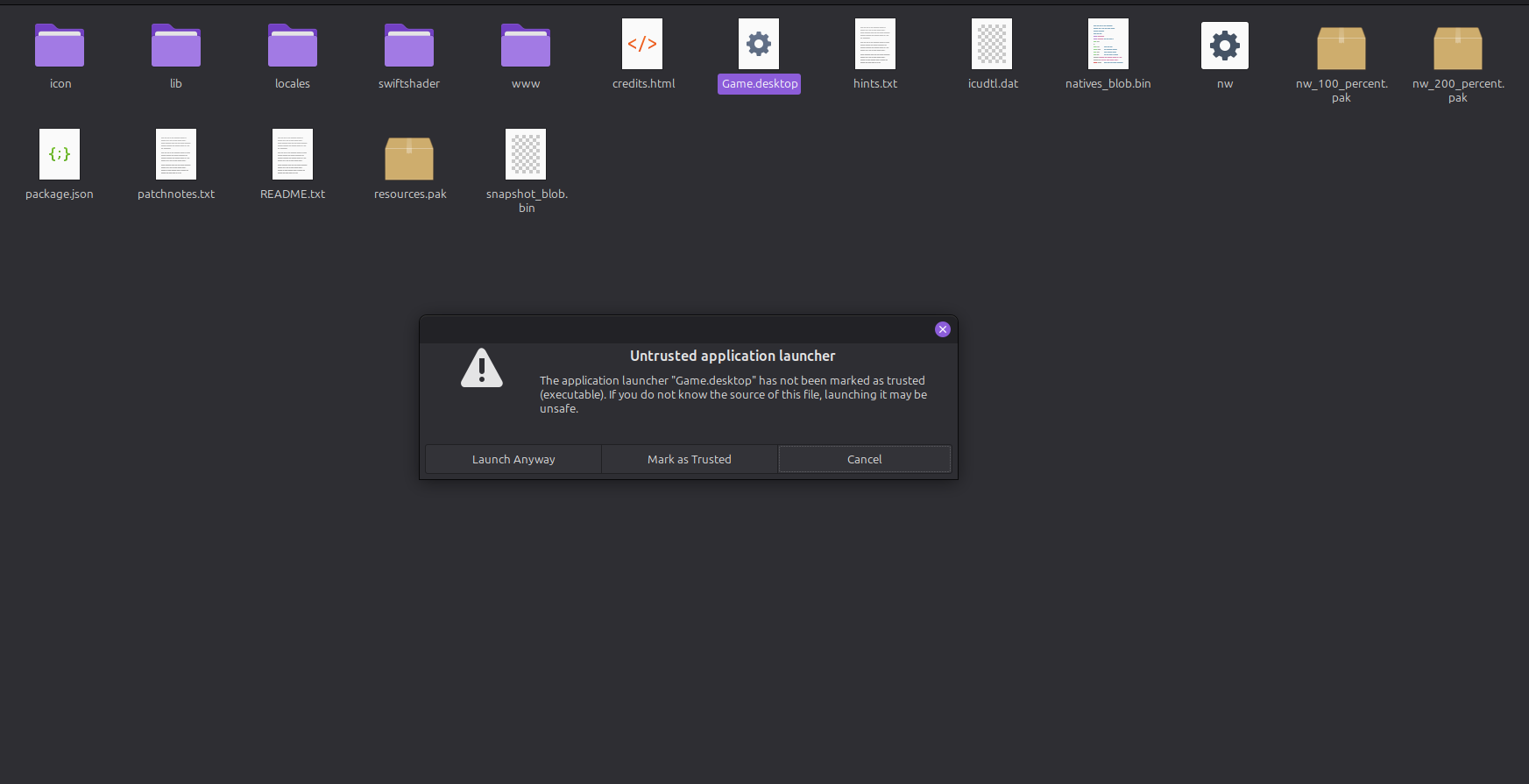This screenshot has height=784, width=1529.
Task: Select the lib folder
Action: 176,45
